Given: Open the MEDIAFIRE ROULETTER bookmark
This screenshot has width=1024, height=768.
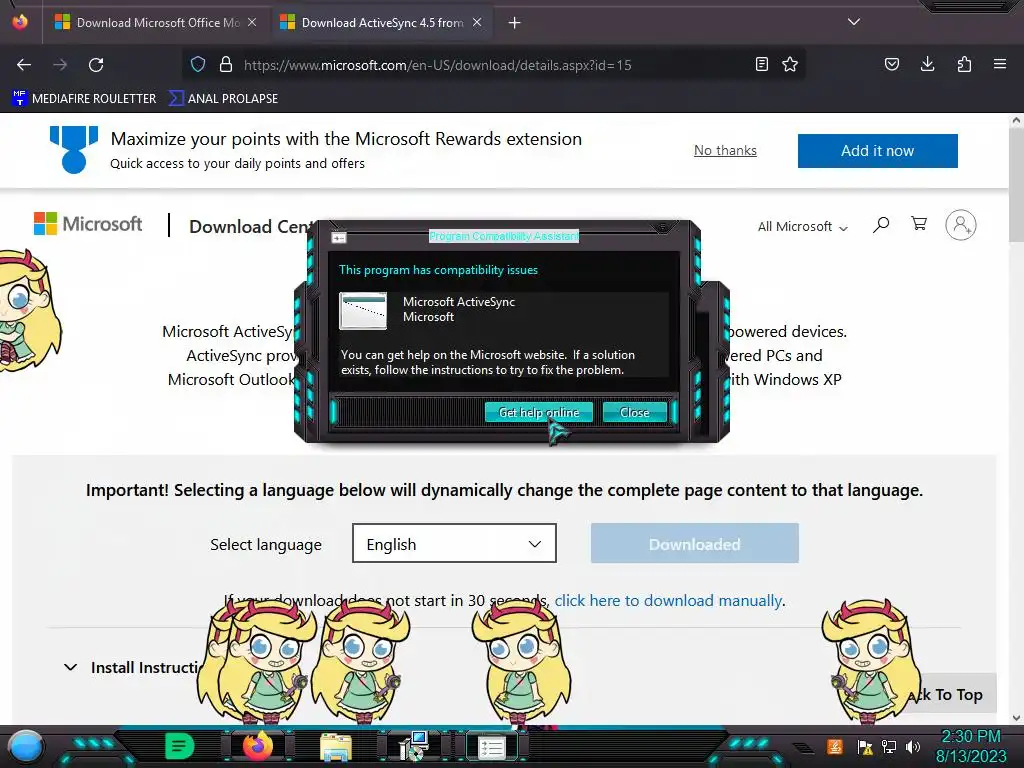Looking at the screenshot, I should pyautogui.click(x=84, y=99).
